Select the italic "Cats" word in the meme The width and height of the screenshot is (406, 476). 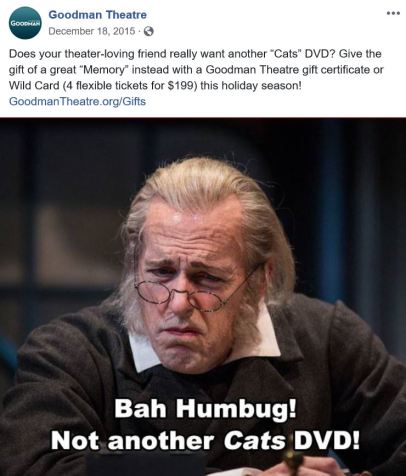(255, 440)
